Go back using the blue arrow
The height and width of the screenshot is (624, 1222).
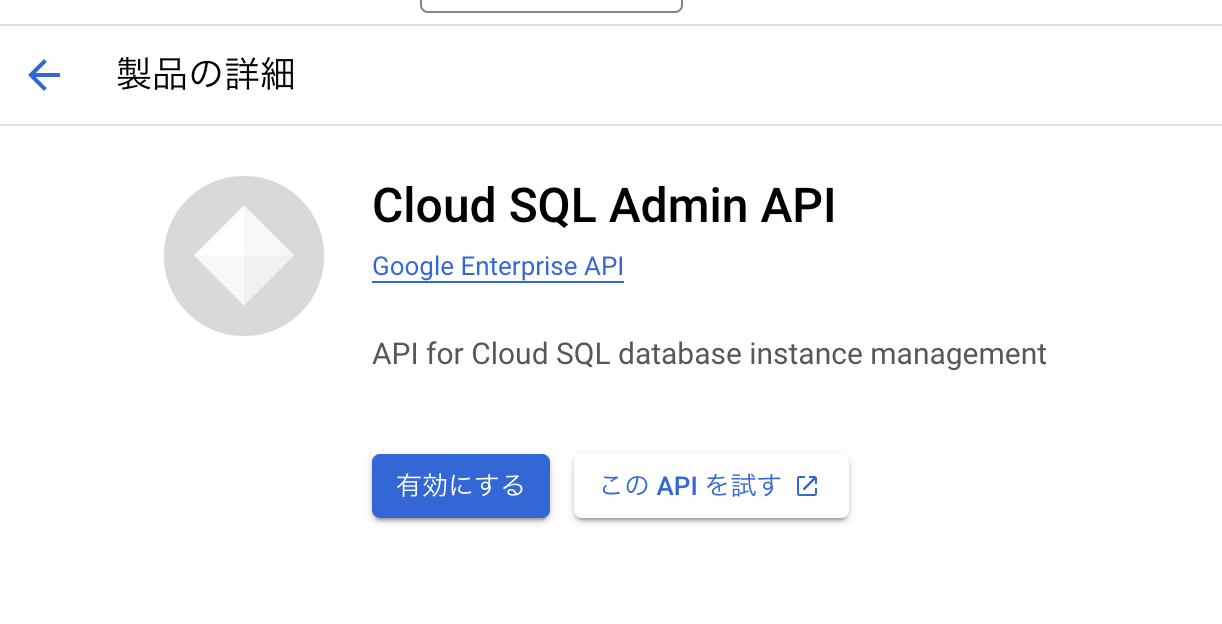click(x=44, y=75)
